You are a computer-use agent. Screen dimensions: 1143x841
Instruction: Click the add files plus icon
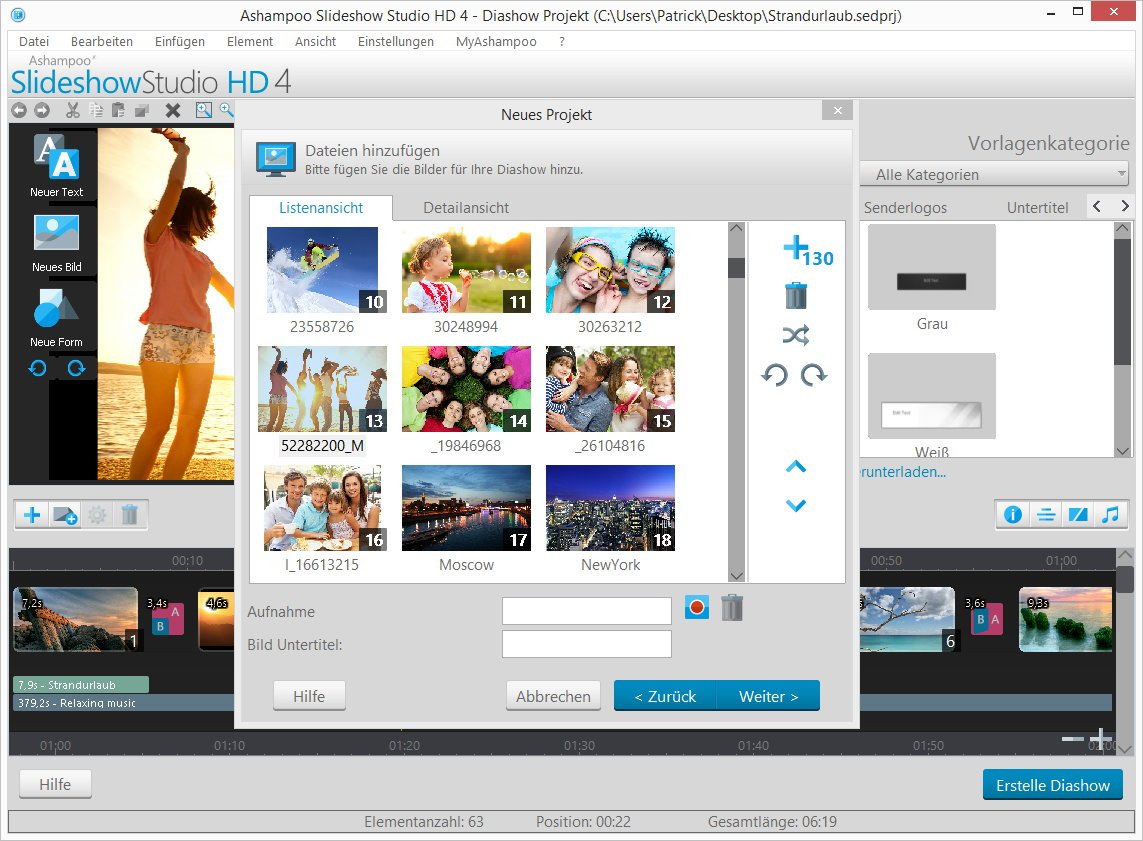[797, 250]
